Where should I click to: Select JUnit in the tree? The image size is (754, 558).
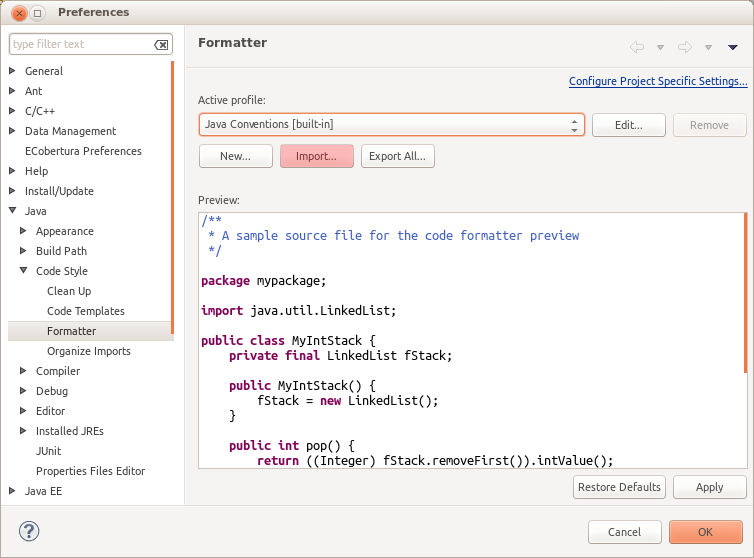[49, 451]
